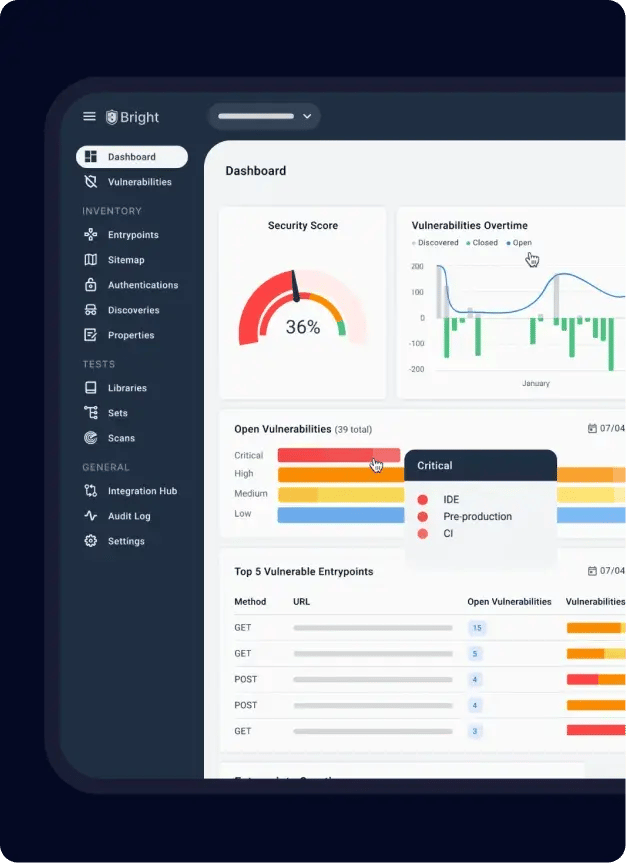Click the Bright shield logo

click(112, 117)
